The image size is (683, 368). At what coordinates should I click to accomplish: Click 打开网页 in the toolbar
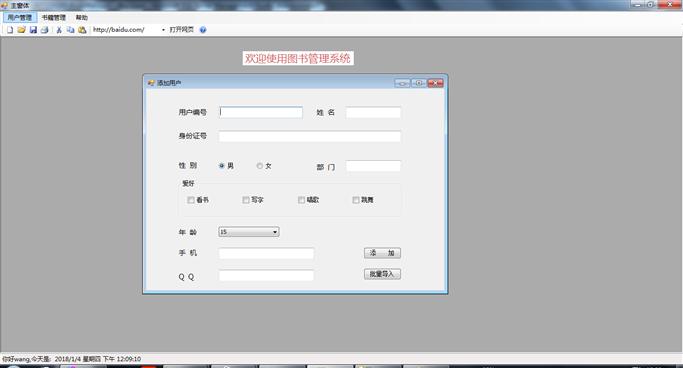181,30
